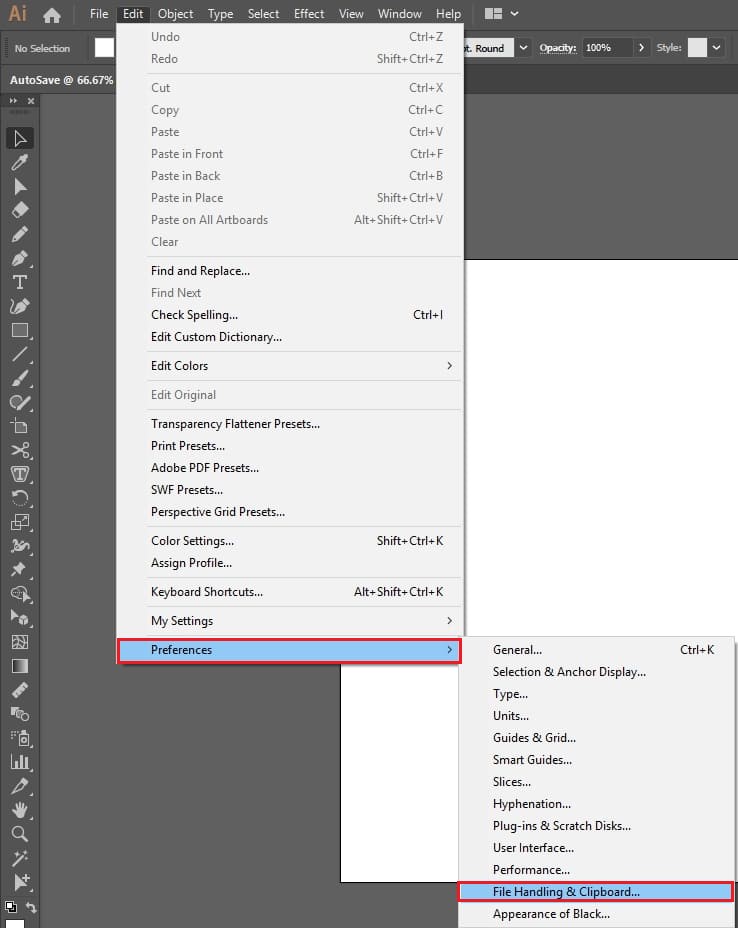Open the workspace switcher layout icon

pyautogui.click(x=493, y=14)
